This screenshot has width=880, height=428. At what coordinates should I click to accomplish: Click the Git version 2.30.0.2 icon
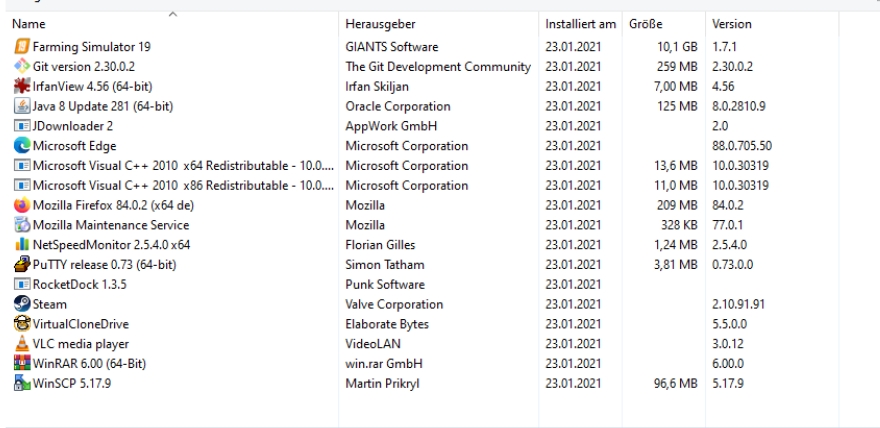pyautogui.click(x=21, y=66)
